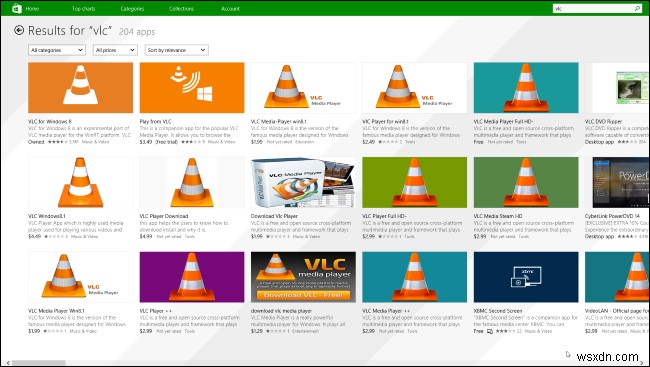Open VLC Media Player Win8.1 tile

tap(80, 277)
